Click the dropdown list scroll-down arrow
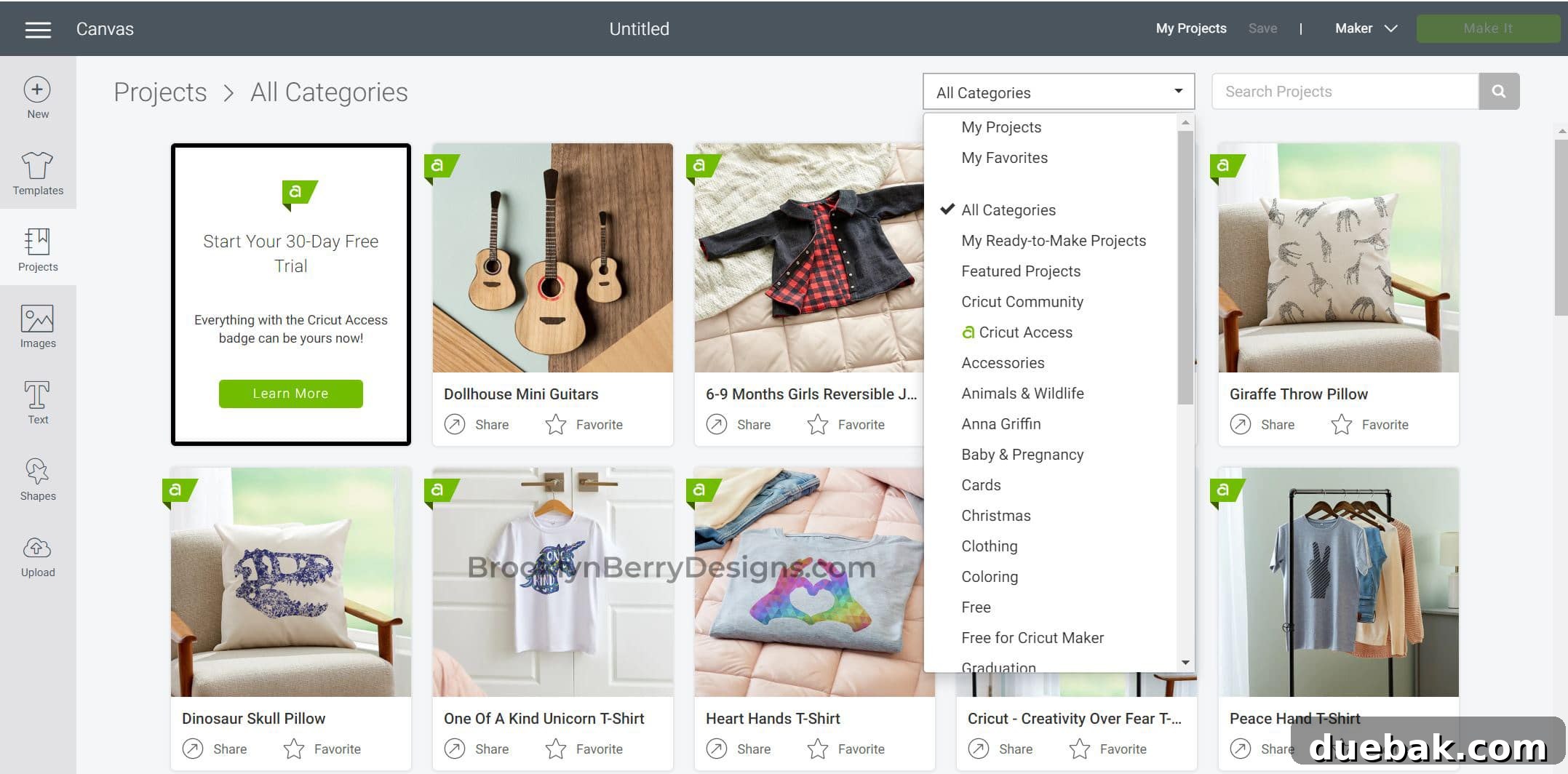This screenshot has width=1568, height=774. [1186, 663]
